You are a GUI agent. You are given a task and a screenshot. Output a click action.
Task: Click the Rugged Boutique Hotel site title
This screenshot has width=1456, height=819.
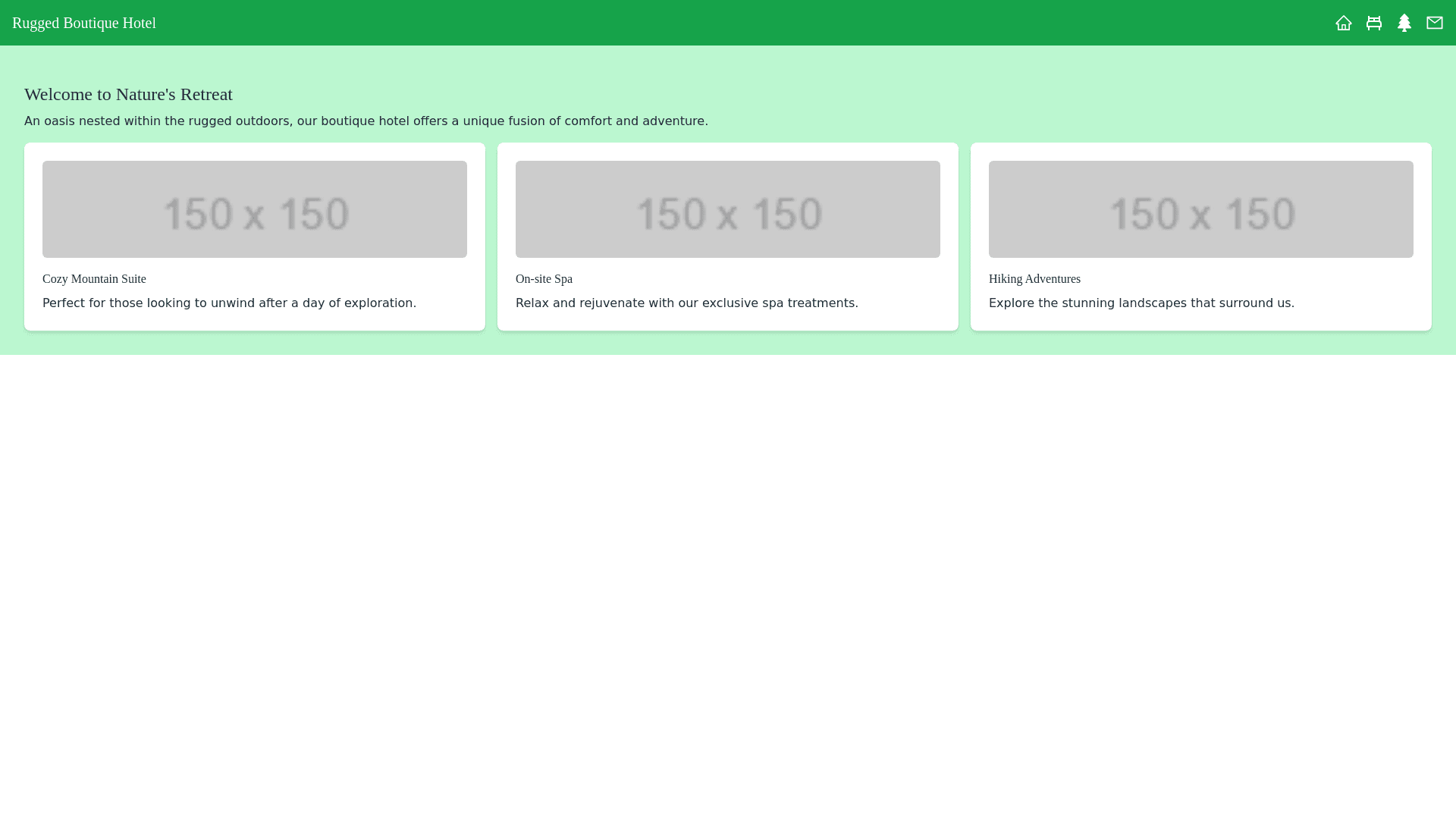pos(84,23)
